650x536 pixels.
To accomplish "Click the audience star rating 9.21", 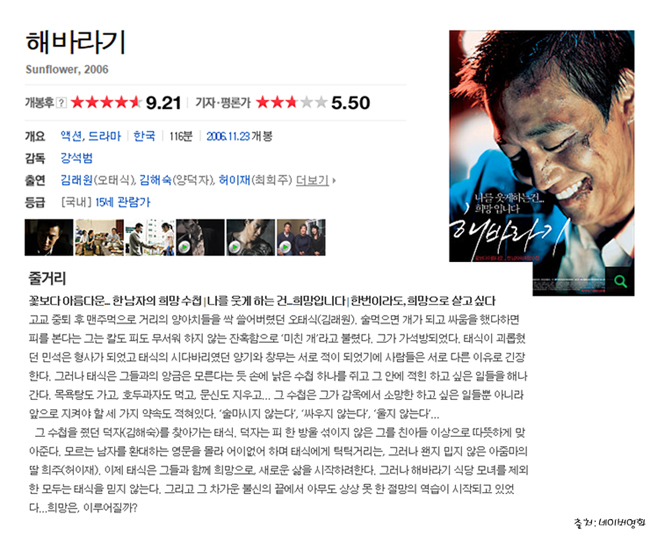I will (126, 102).
